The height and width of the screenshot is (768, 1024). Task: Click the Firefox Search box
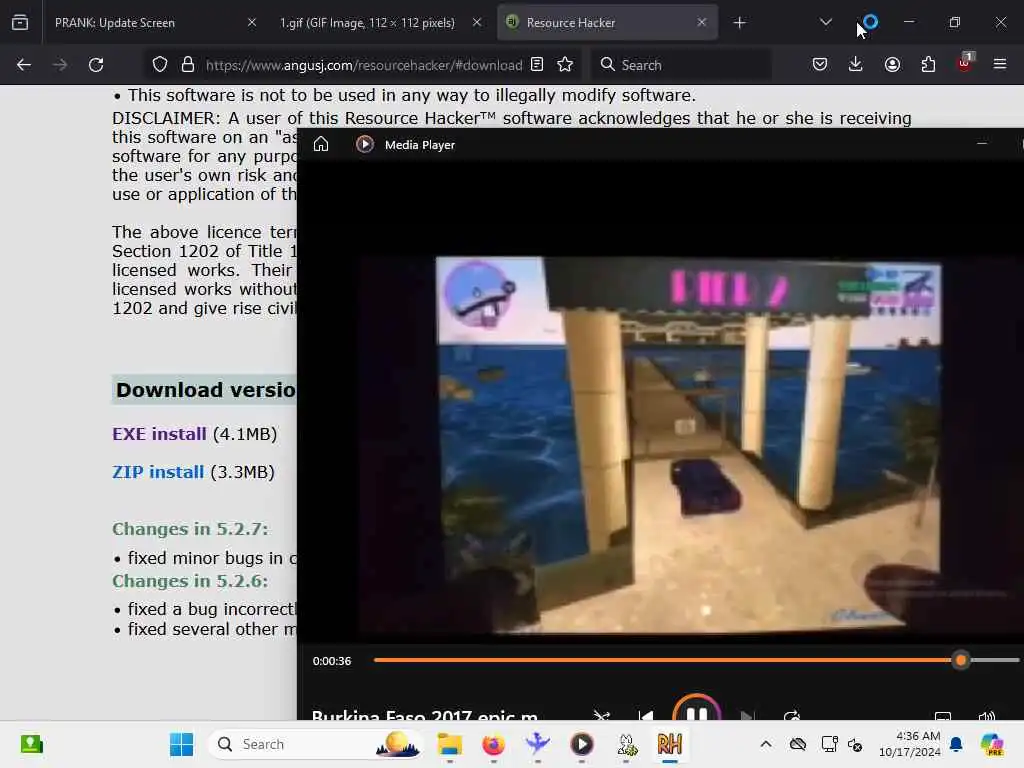tap(681, 65)
